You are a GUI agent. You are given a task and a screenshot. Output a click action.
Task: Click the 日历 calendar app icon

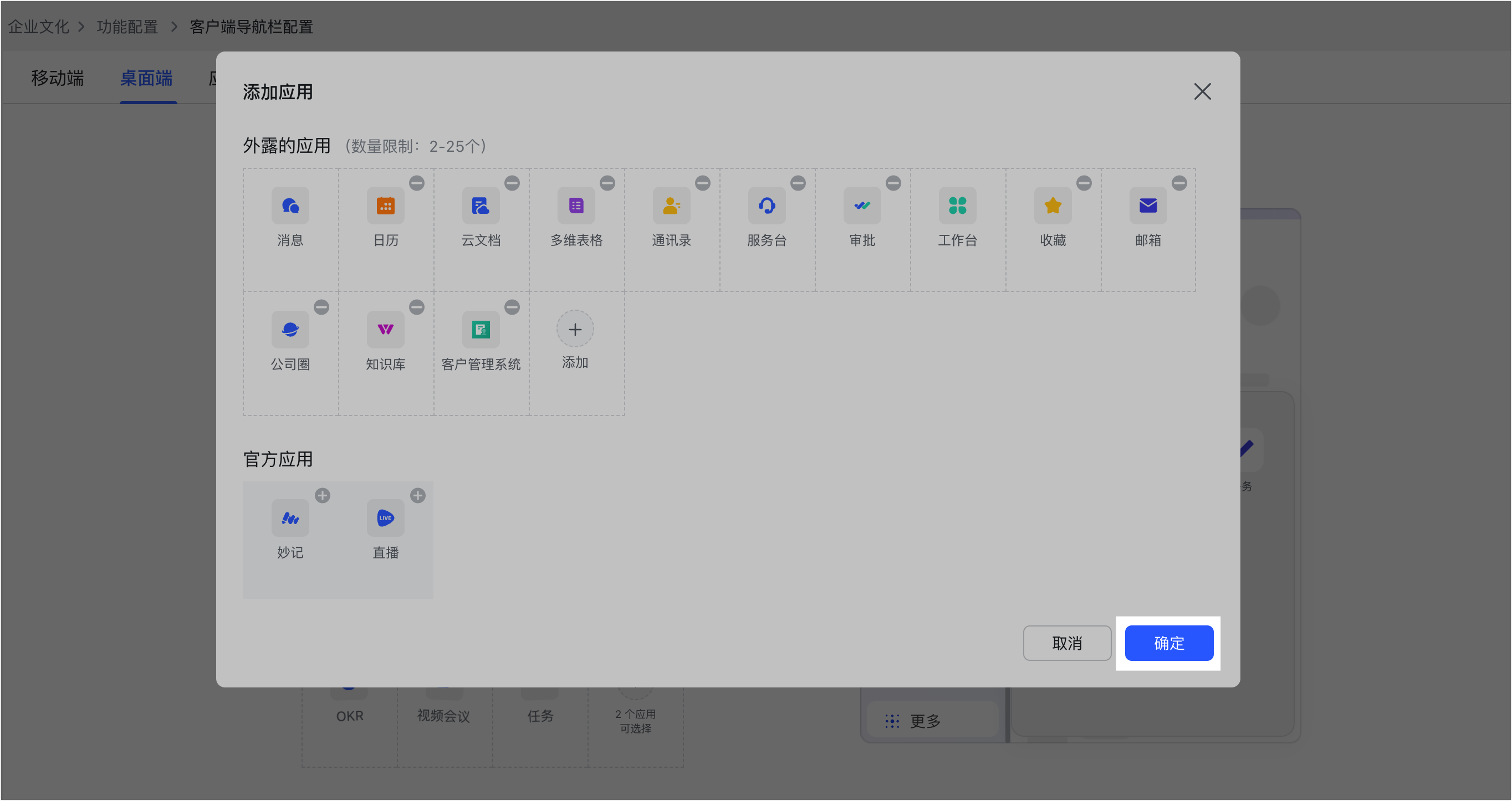click(386, 206)
